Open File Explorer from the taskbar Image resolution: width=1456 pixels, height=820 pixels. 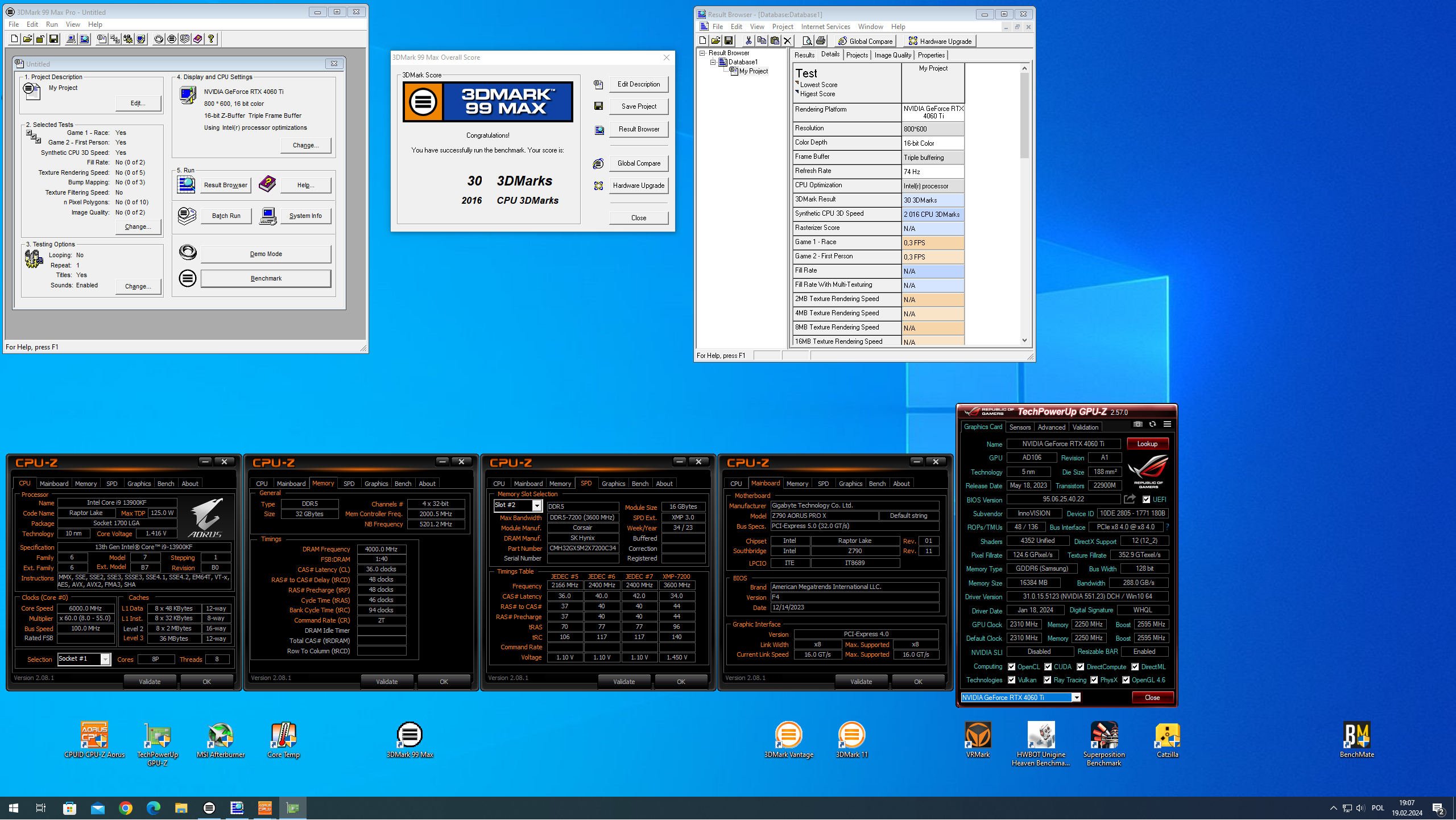point(181,808)
